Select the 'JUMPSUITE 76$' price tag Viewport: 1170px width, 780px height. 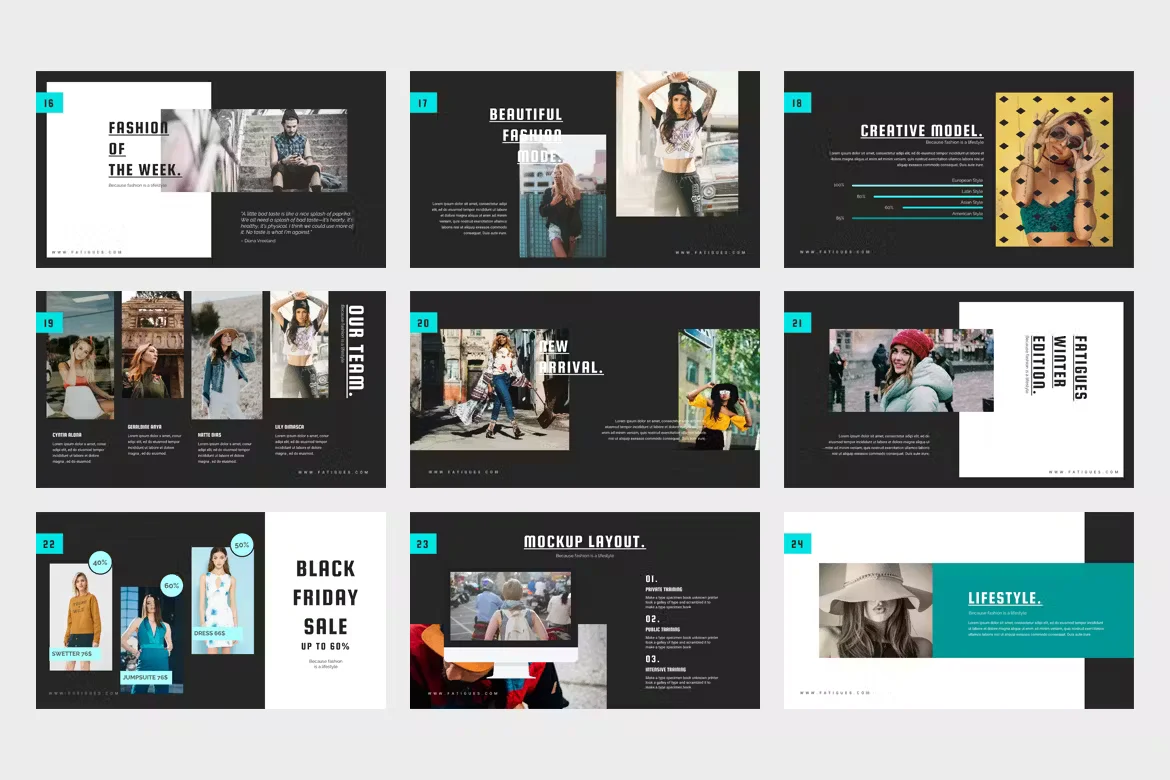click(x=146, y=677)
